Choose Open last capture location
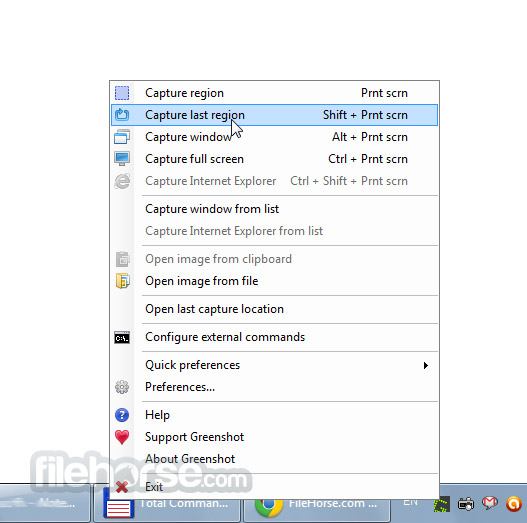The image size is (527, 523). [x=274, y=309]
